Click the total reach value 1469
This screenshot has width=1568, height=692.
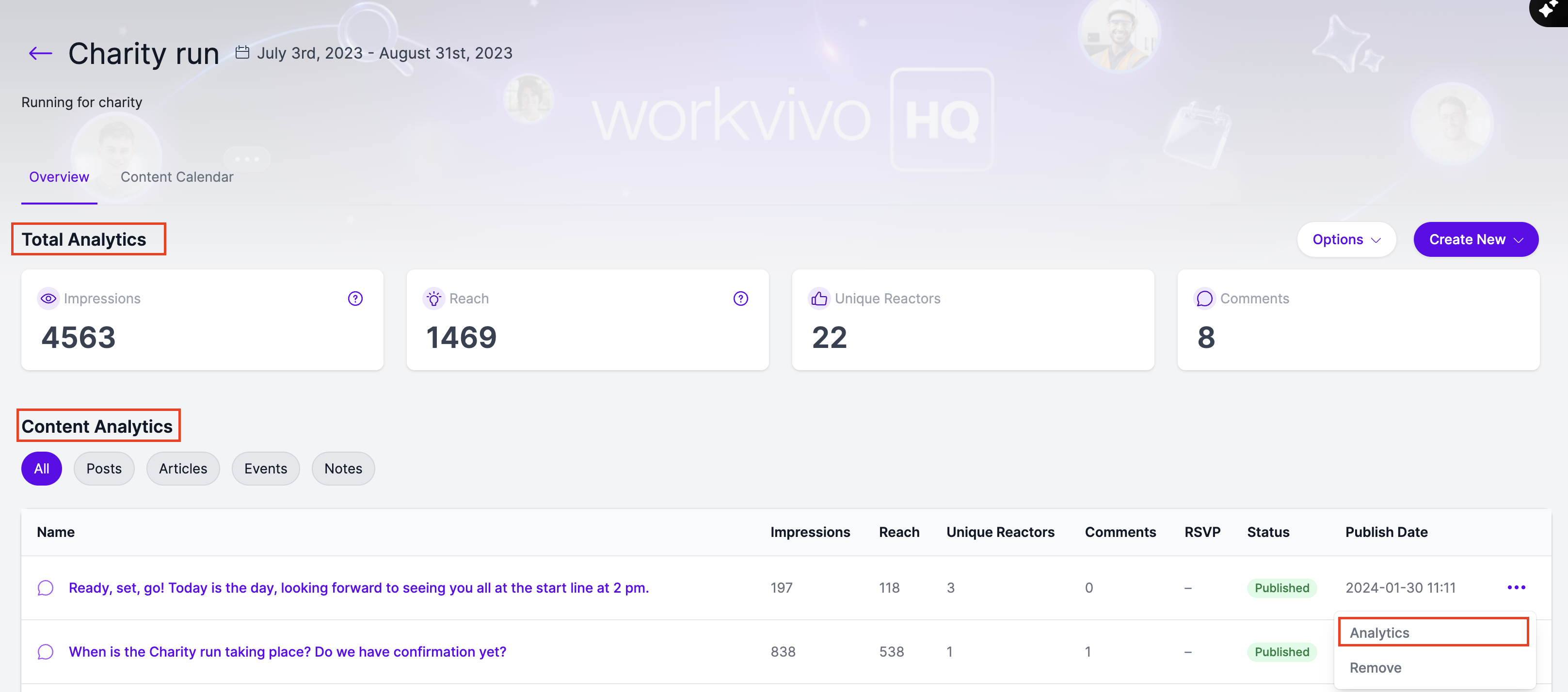pos(462,338)
